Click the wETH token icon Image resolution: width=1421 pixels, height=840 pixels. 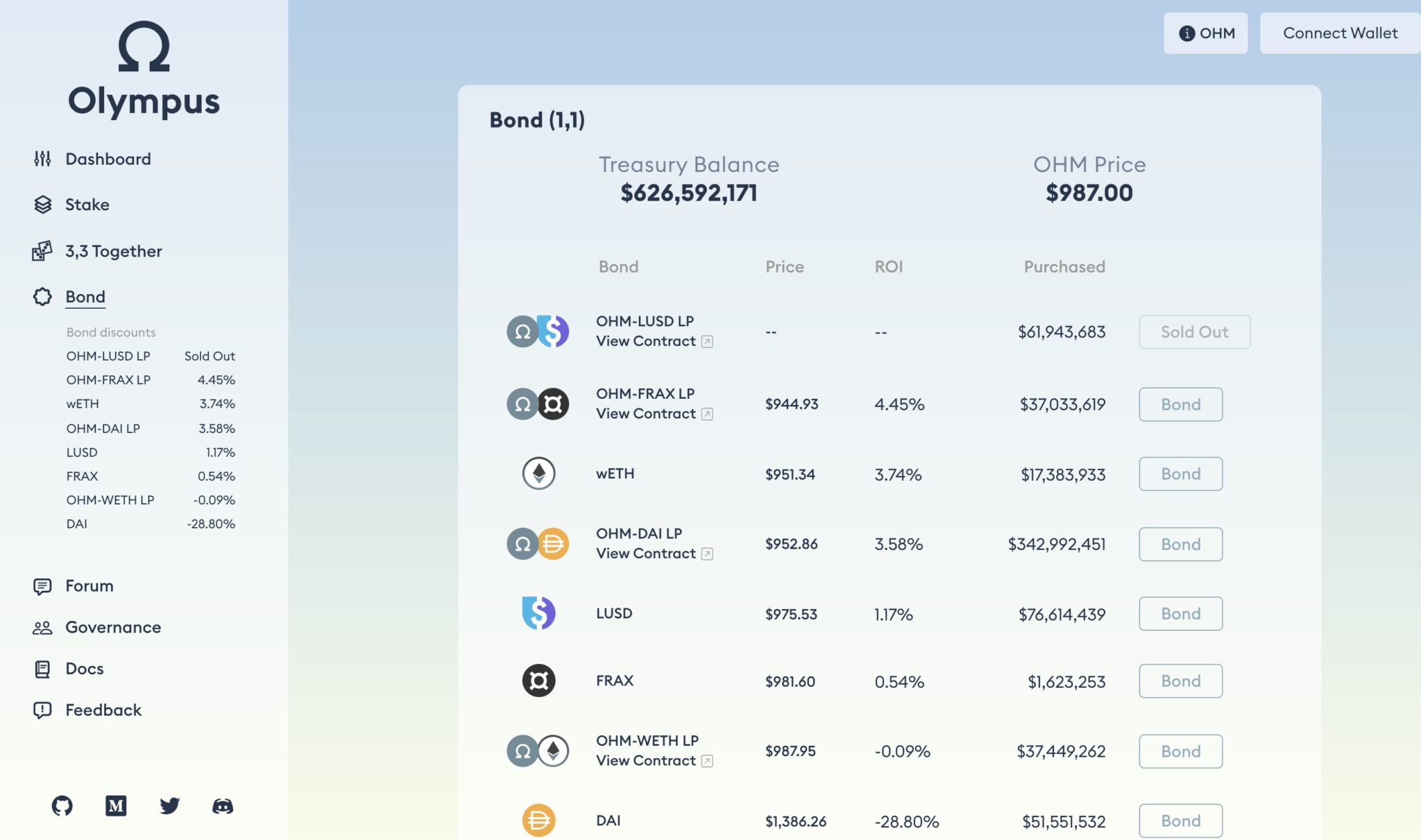point(538,474)
